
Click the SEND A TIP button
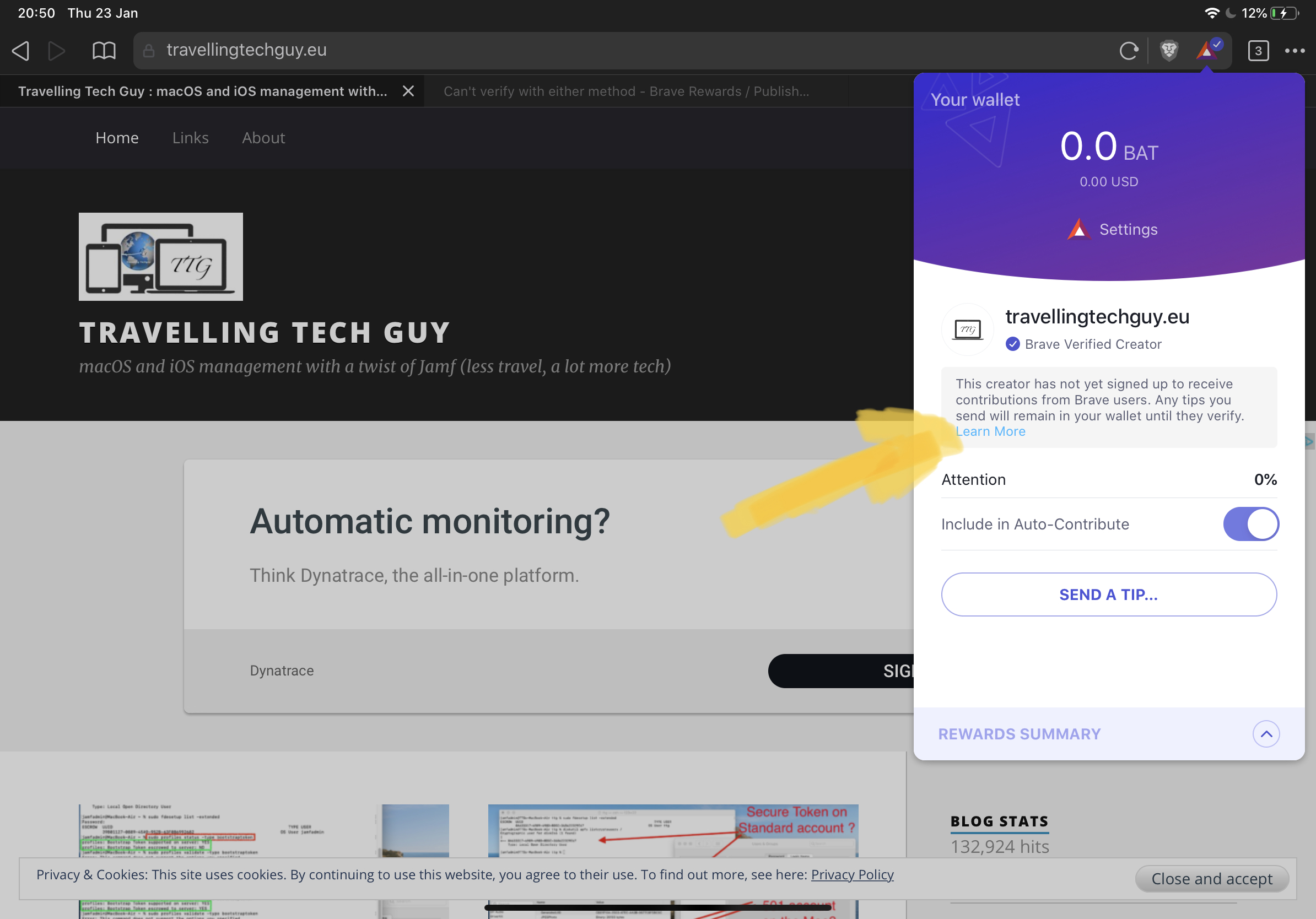(x=1108, y=594)
